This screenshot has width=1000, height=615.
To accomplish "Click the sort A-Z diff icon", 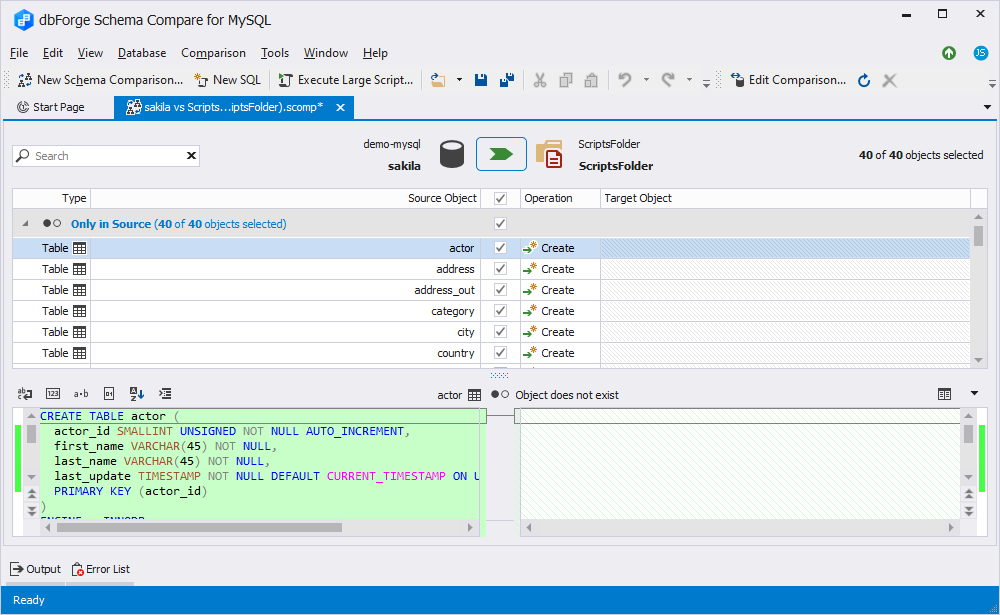I will [x=136, y=394].
